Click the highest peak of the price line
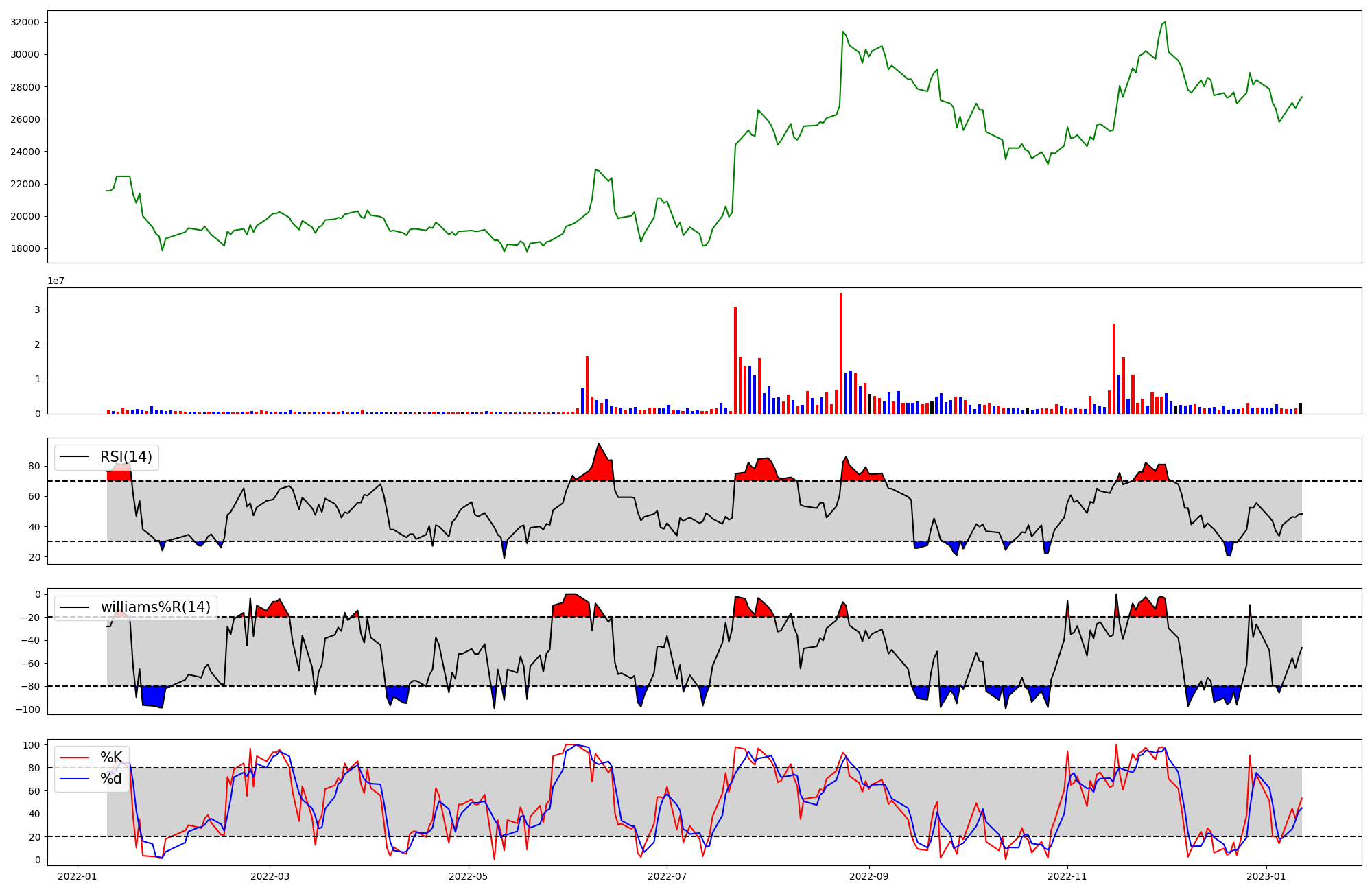 [x=1165, y=22]
